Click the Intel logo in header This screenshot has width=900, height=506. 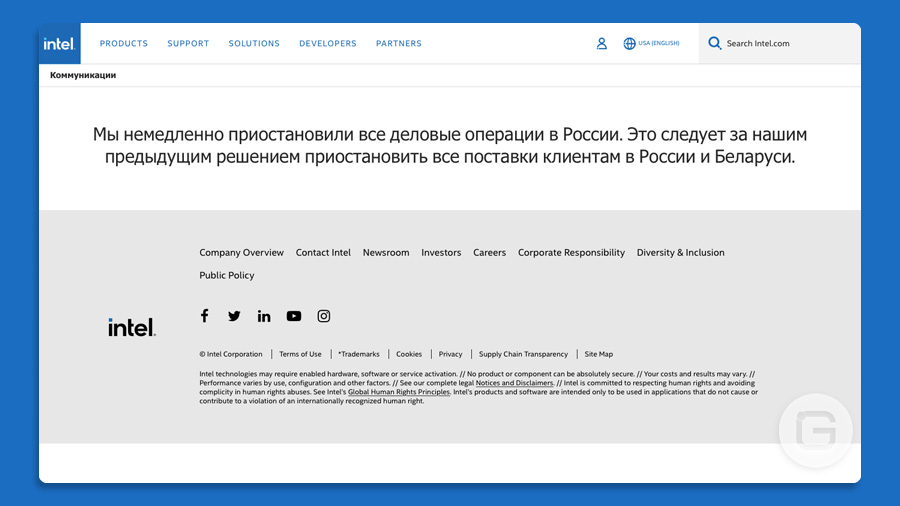(60, 44)
